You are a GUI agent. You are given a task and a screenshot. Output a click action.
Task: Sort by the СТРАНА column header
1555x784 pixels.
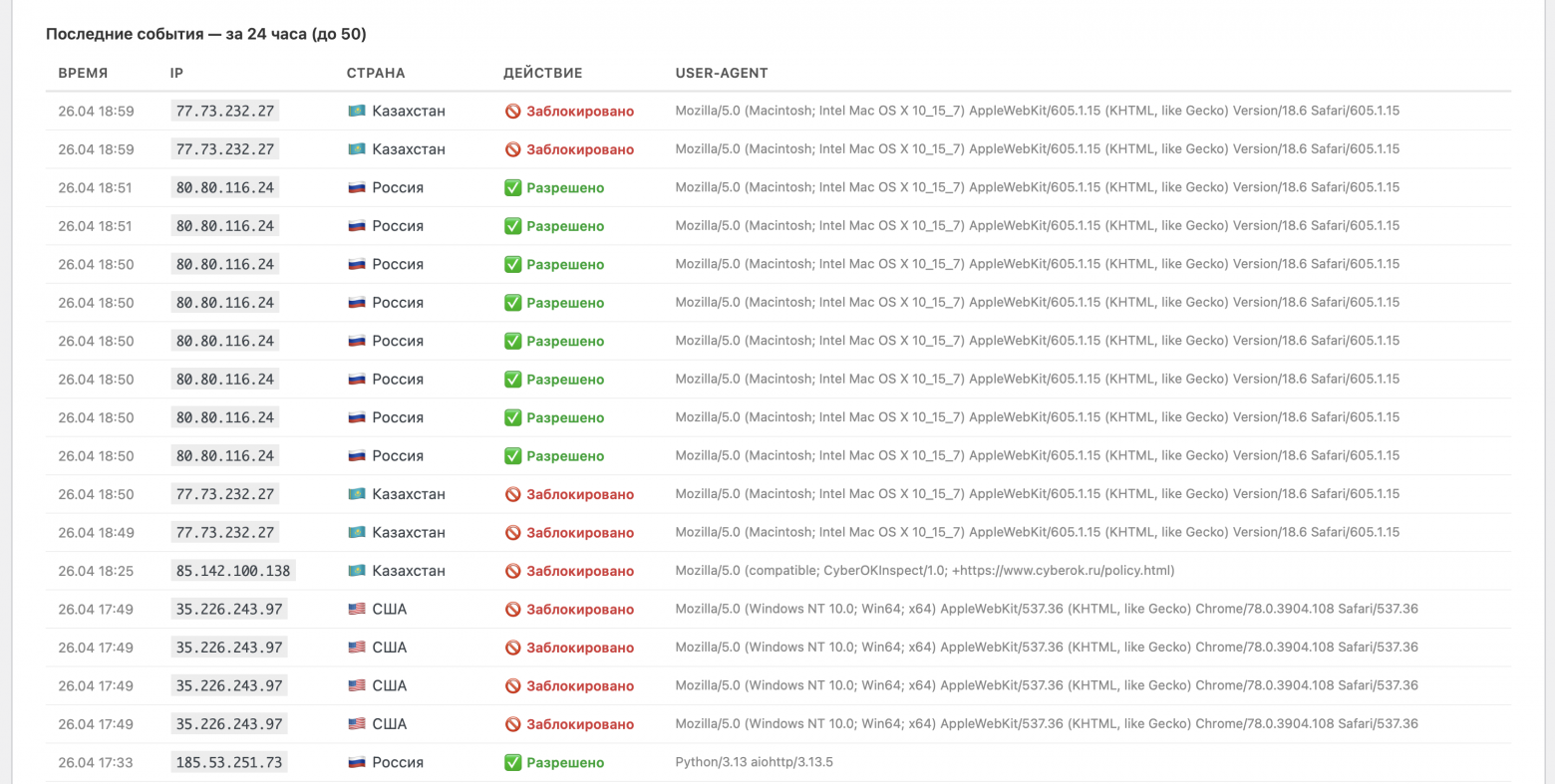pyautogui.click(x=376, y=73)
